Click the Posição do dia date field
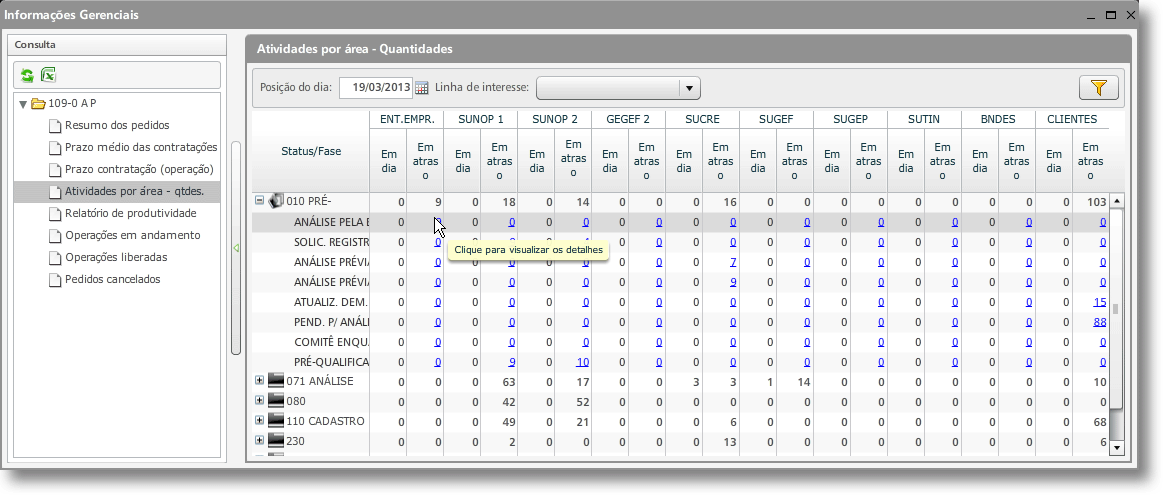 point(376,88)
